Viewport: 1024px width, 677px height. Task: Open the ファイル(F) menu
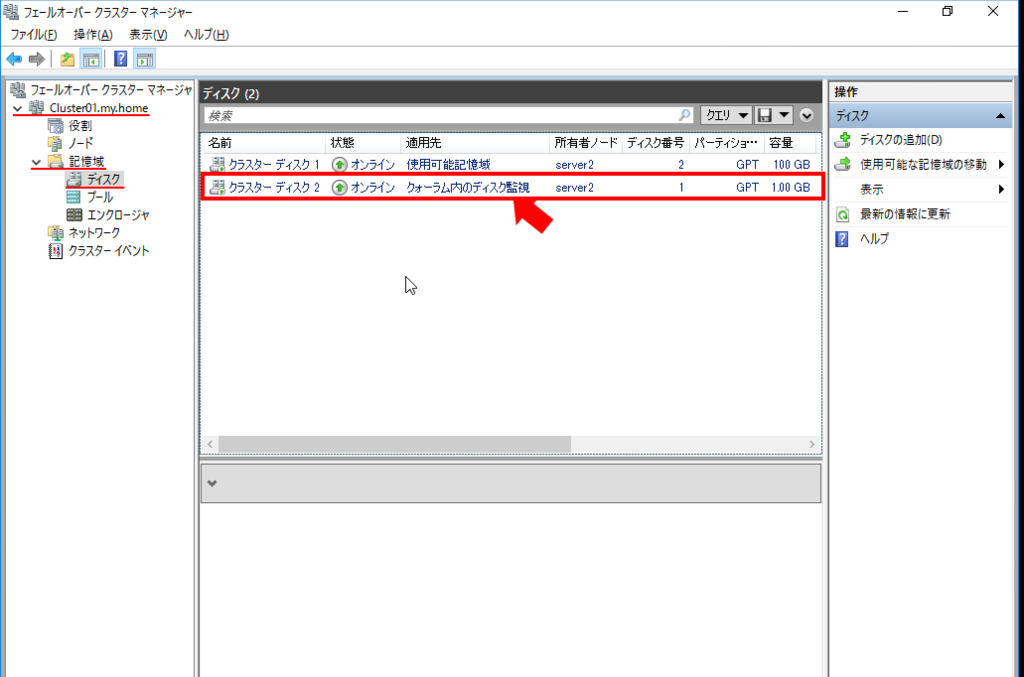(33, 35)
